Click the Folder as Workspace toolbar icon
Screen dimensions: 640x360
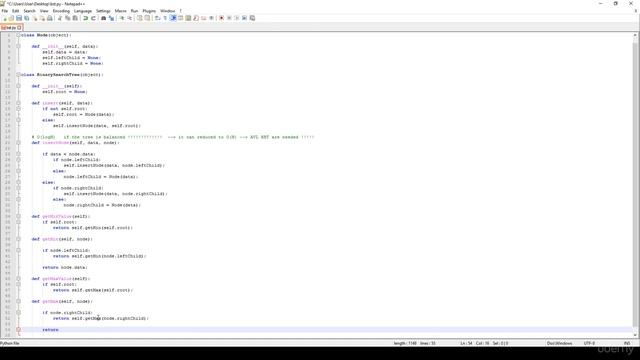[203, 18]
